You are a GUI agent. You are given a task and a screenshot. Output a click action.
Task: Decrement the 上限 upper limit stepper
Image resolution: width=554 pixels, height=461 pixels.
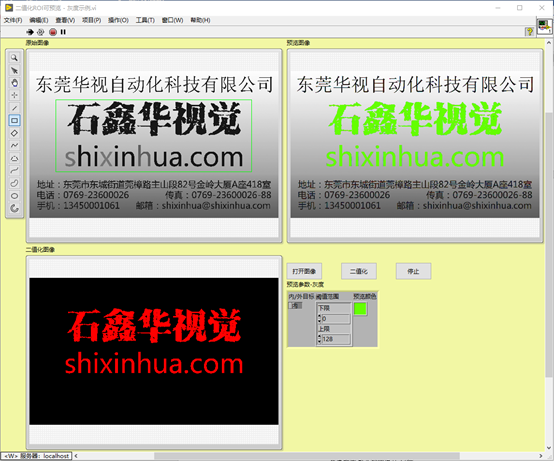tap(319, 341)
